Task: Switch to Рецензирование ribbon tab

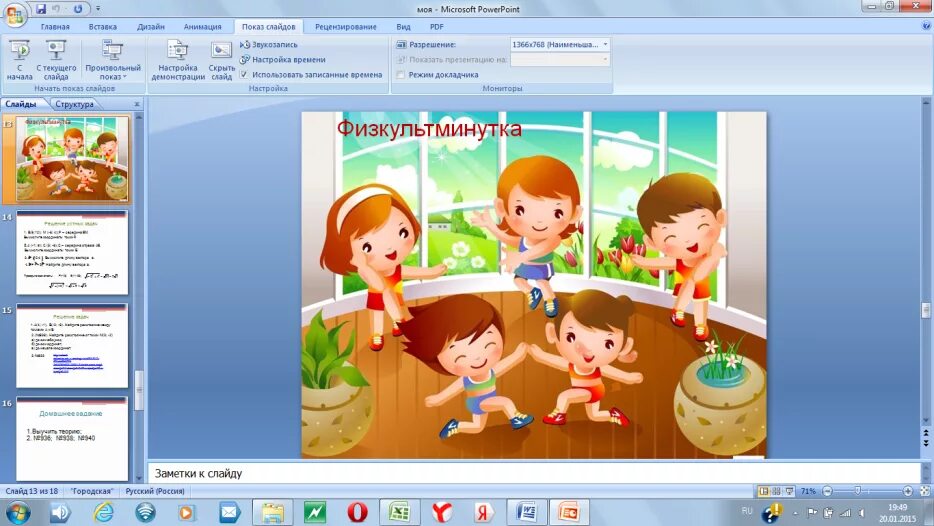Action: [x=345, y=27]
